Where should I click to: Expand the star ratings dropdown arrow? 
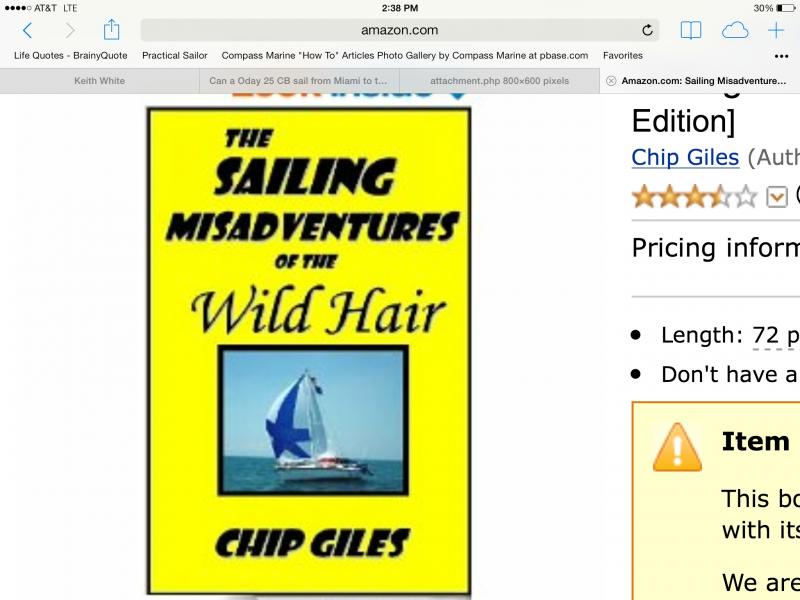[x=777, y=196]
